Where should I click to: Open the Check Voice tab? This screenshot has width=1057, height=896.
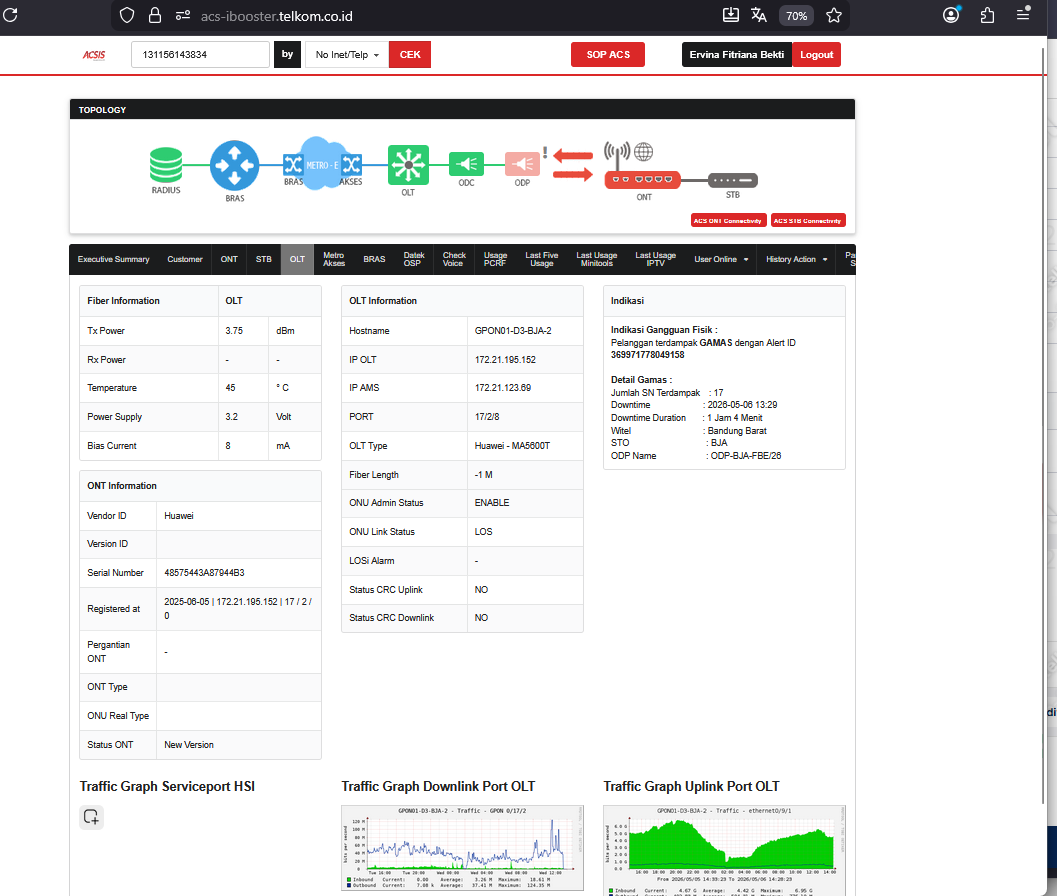454,260
